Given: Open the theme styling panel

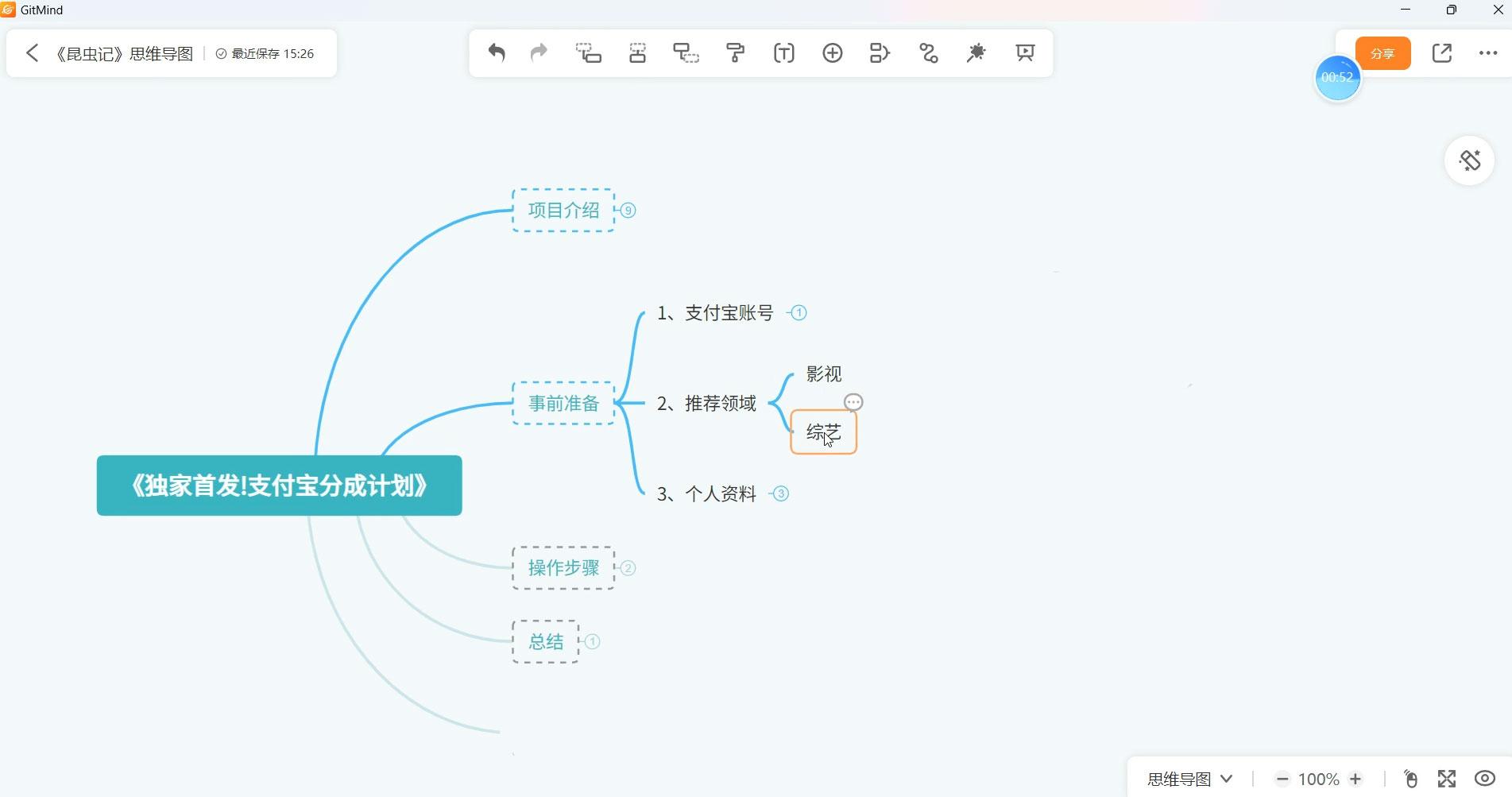Looking at the screenshot, I should [1470, 160].
